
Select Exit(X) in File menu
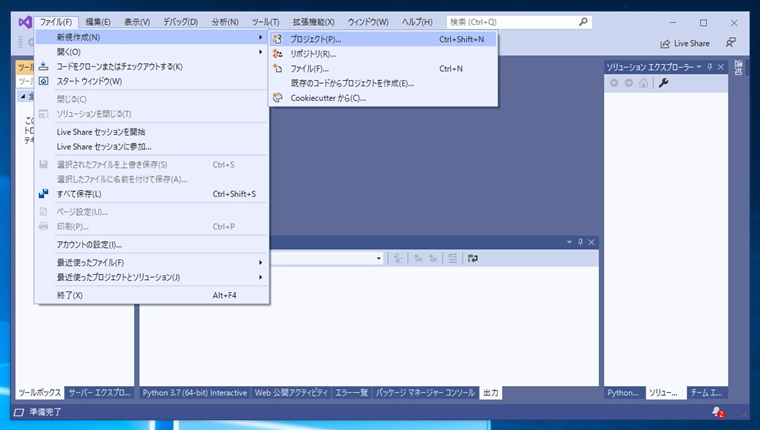[151, 295]
